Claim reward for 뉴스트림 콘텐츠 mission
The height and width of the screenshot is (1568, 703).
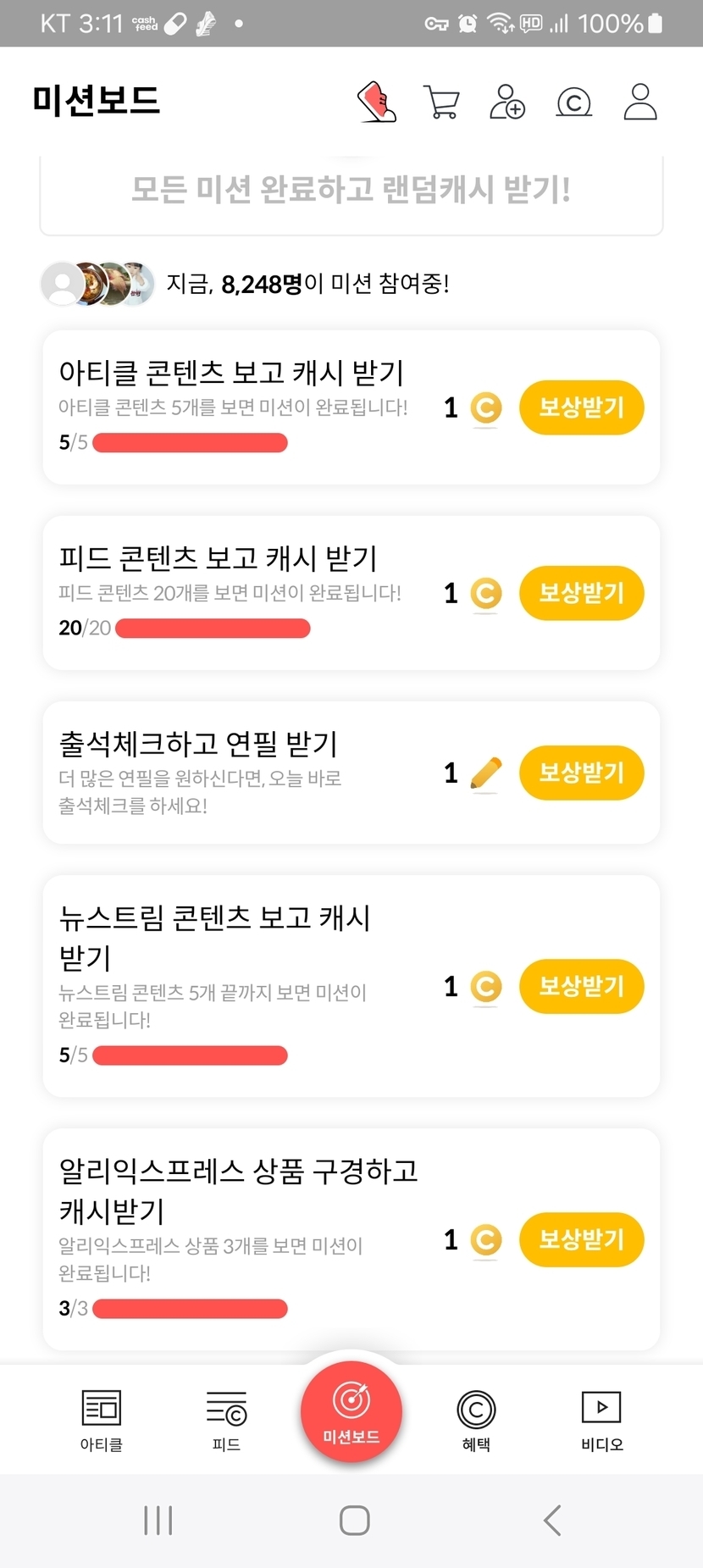(x=581, y=986)
